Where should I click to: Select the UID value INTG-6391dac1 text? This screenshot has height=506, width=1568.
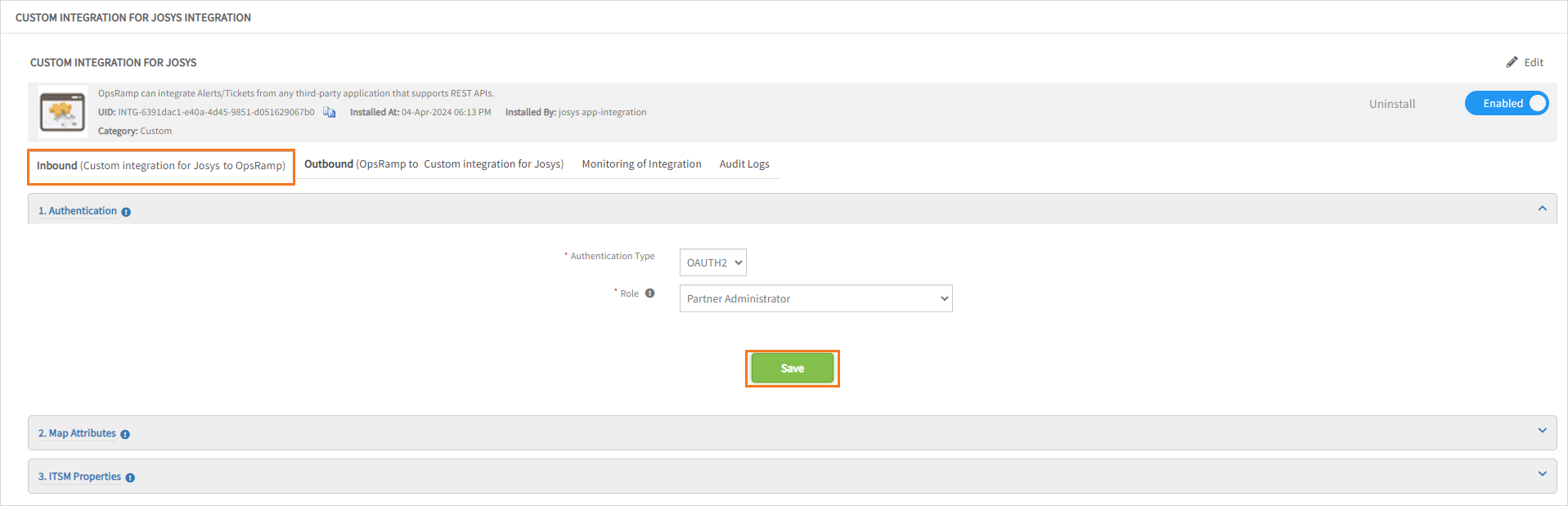pos(216,112)
